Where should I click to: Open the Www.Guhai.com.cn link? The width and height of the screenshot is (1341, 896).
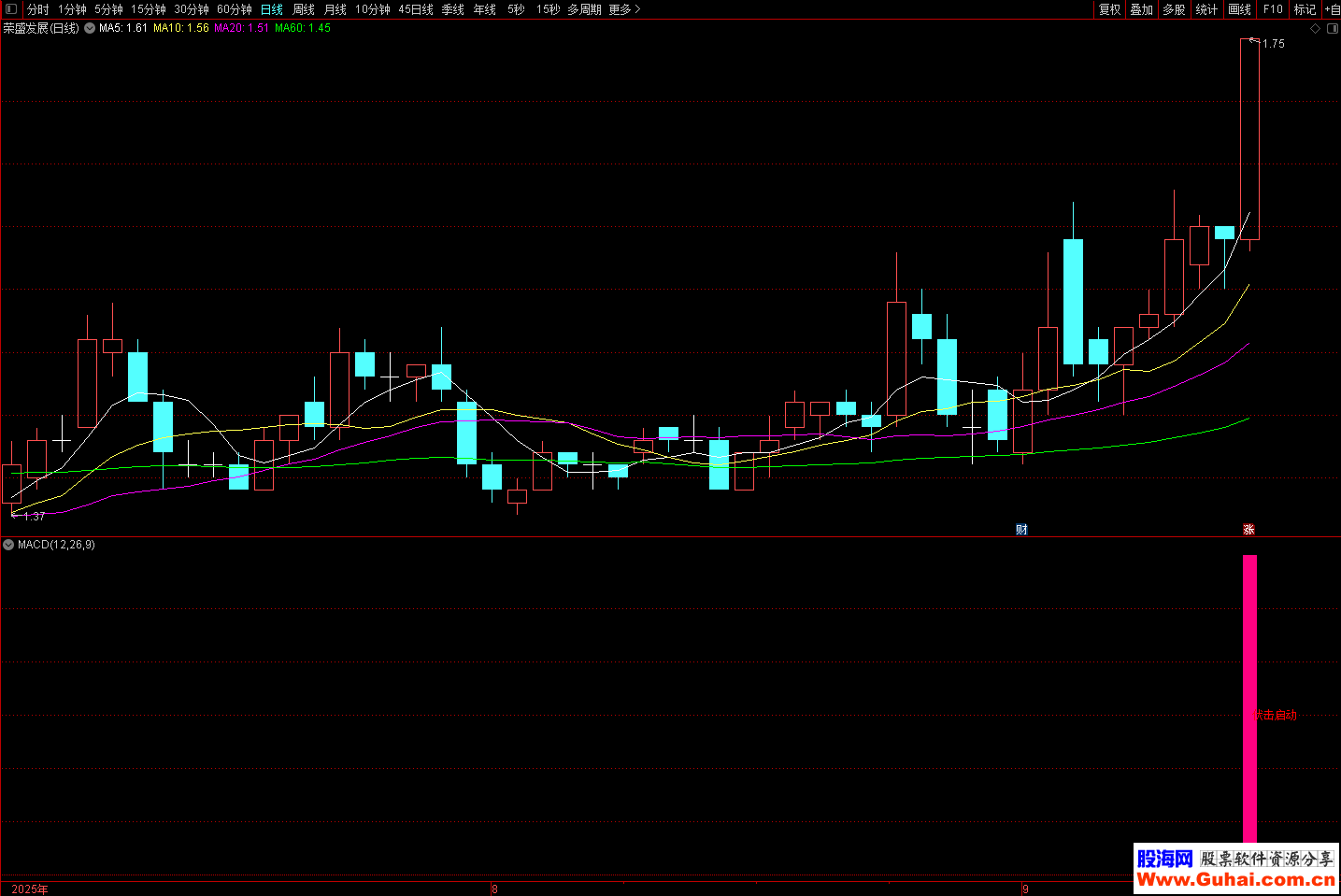point(1236,880)
